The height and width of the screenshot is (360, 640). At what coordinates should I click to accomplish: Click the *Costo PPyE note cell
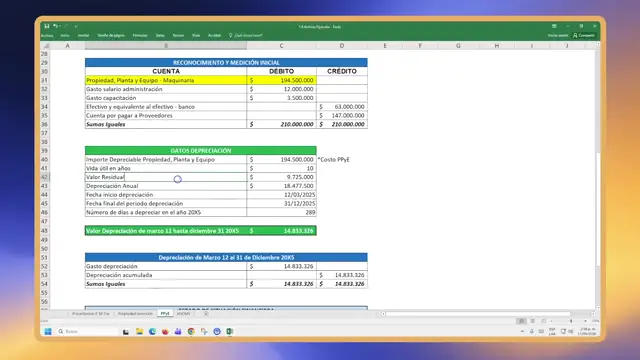click(334, 160)
